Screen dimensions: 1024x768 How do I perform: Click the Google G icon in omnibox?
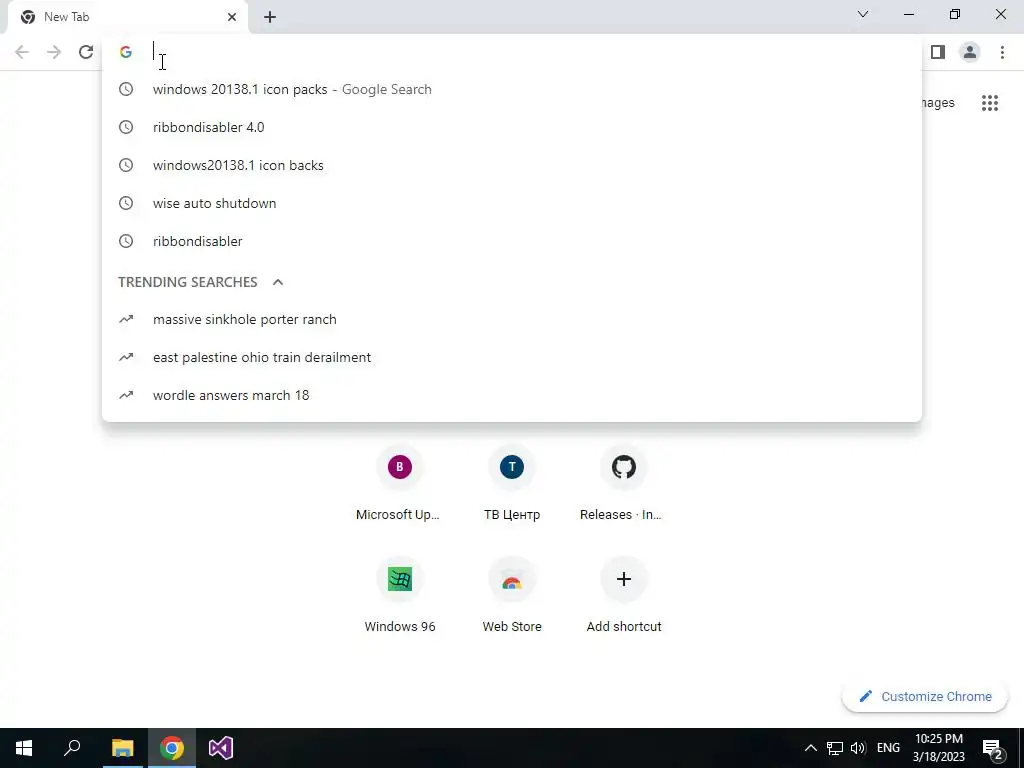click(126, 52)
